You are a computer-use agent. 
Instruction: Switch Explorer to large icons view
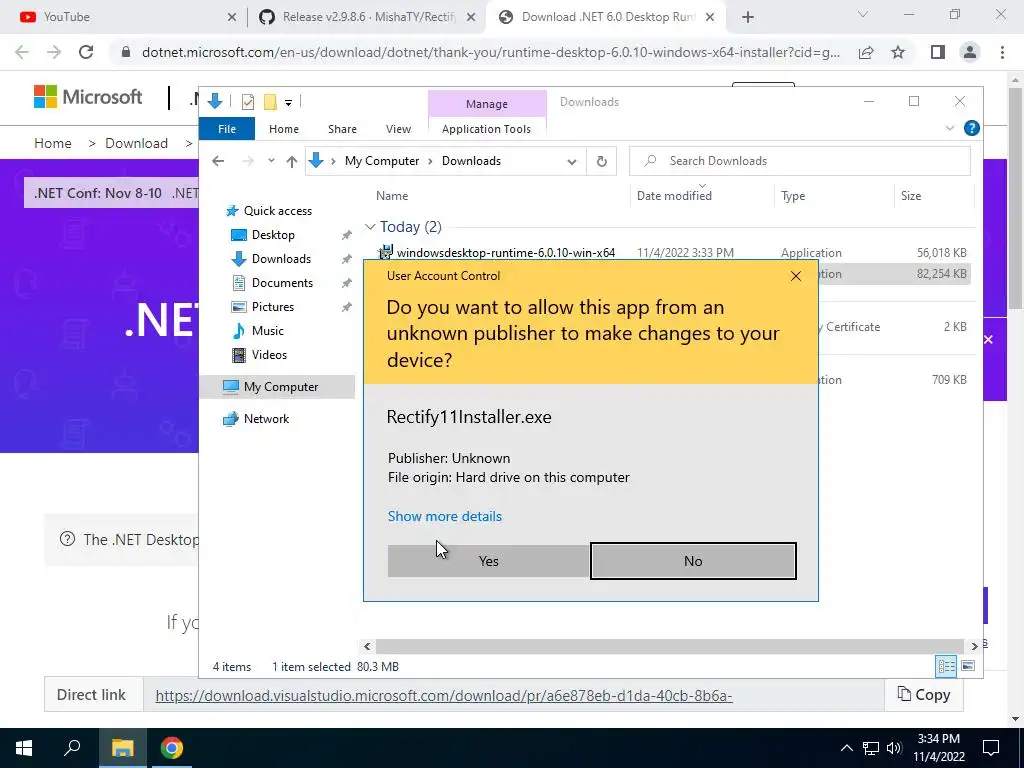[968, 666]
